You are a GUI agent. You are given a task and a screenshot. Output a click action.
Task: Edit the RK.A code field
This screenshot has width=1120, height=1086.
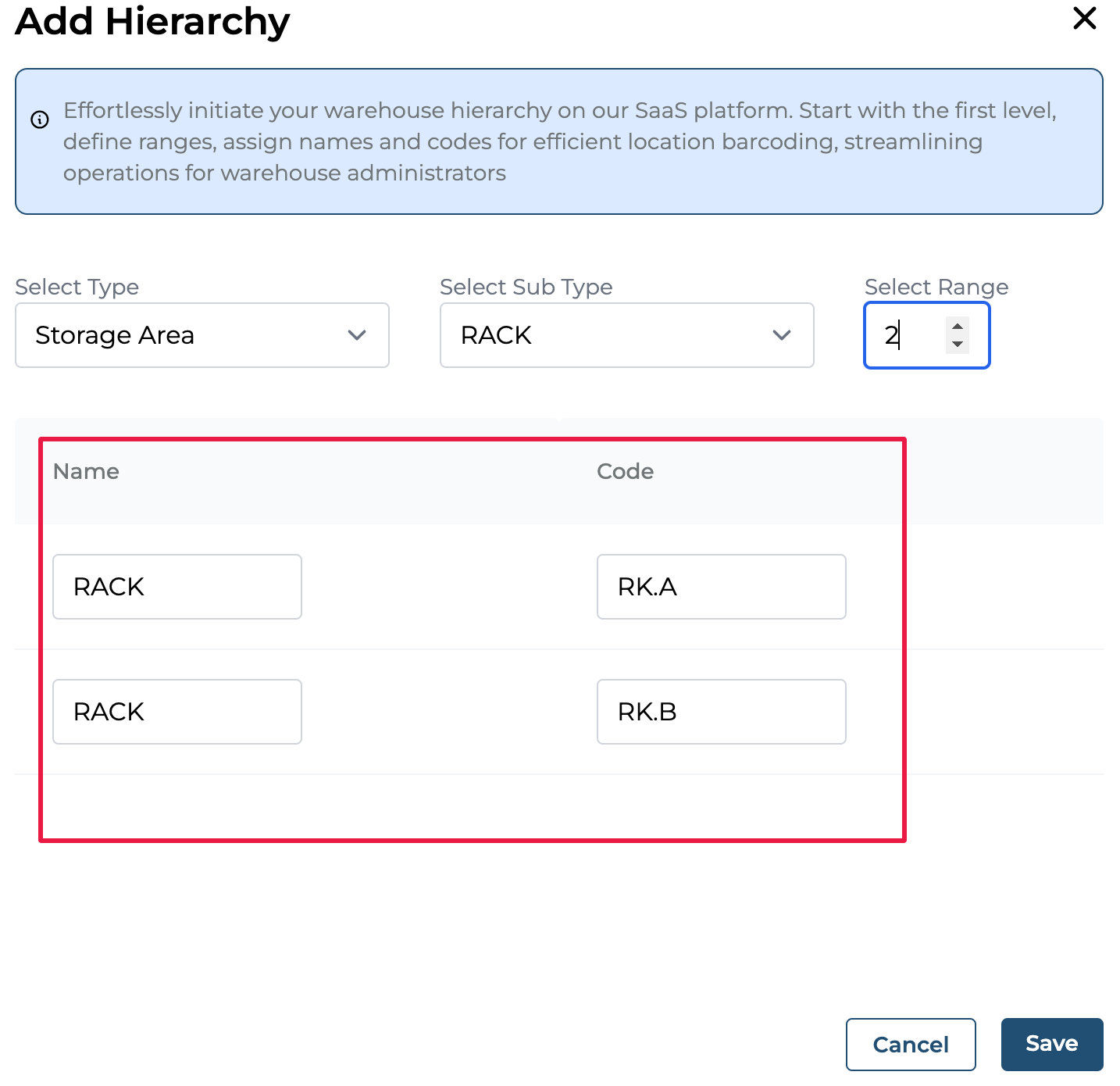(x=721, y=587)
